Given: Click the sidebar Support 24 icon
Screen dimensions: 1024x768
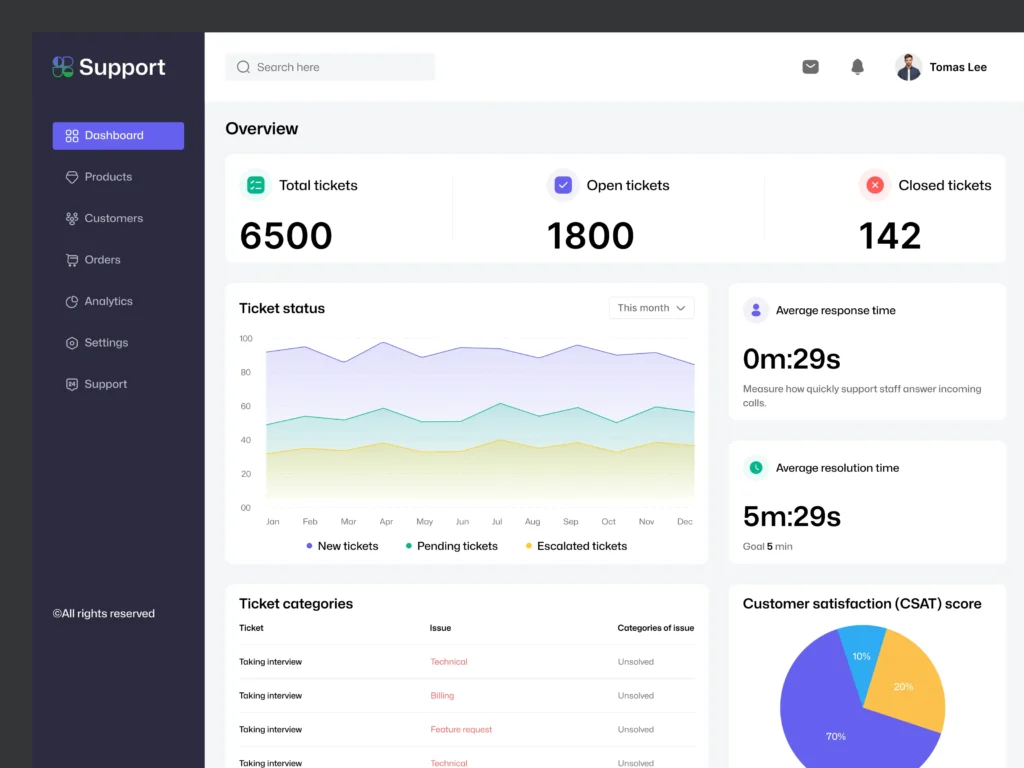Looking at the screenshot, I should (x=72, y=385).
